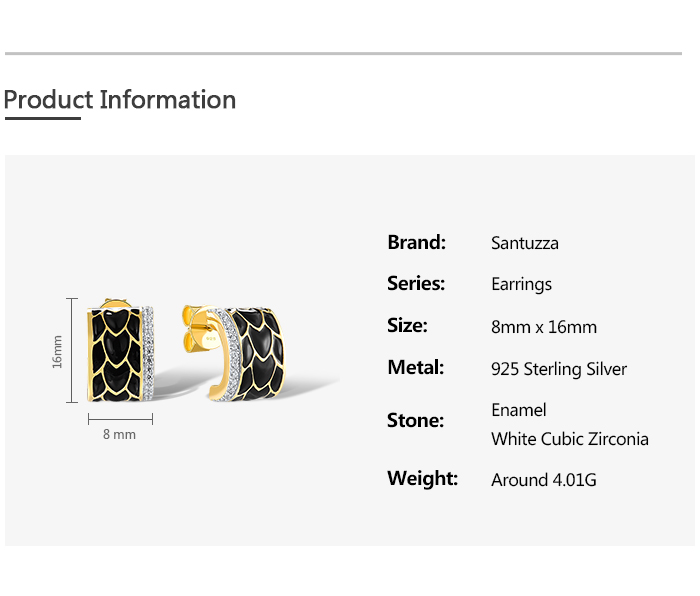Select the 8mm x 16mm size value
This screenshot has height=596, width=700.
tap(544, 327)
